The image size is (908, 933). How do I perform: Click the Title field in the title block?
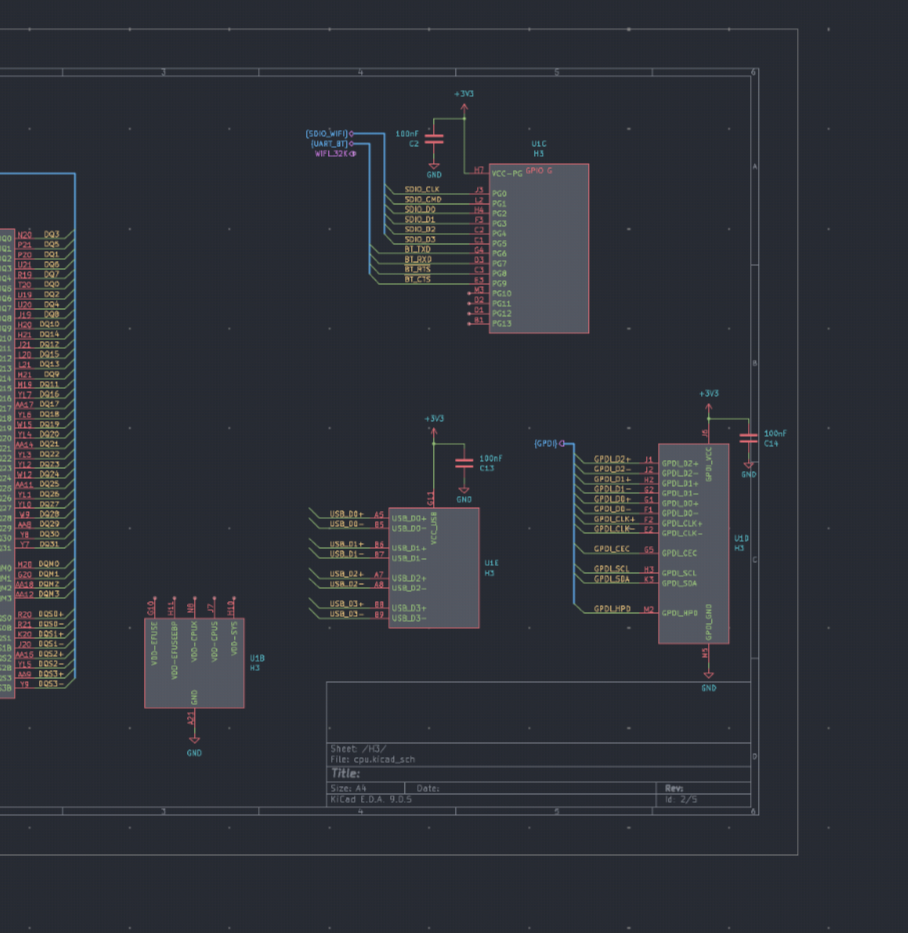click(345, 773)
